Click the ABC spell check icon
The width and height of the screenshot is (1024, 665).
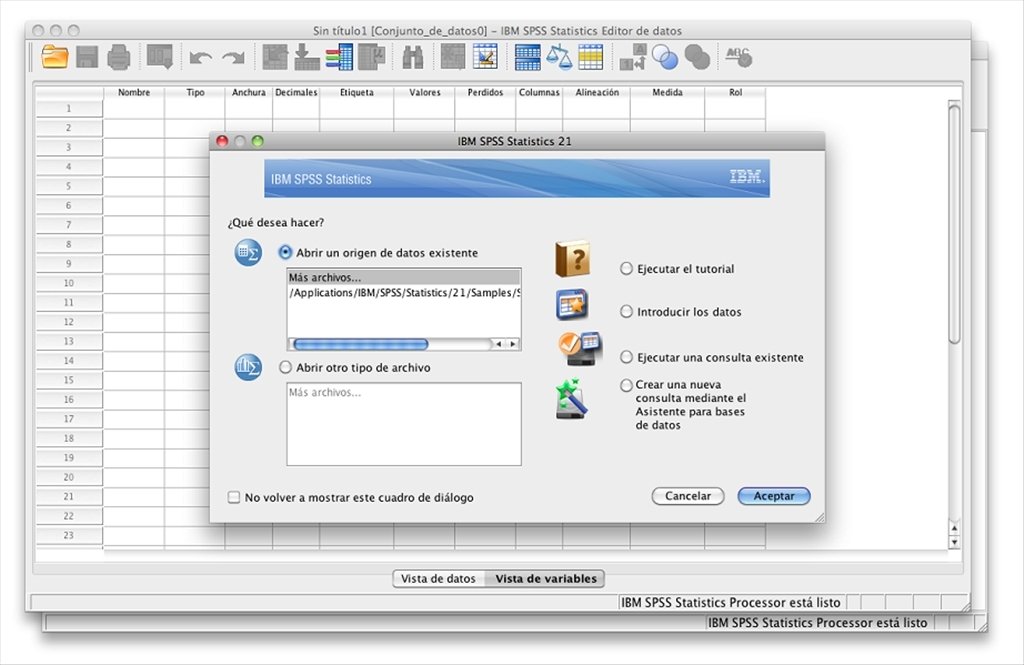739,57
